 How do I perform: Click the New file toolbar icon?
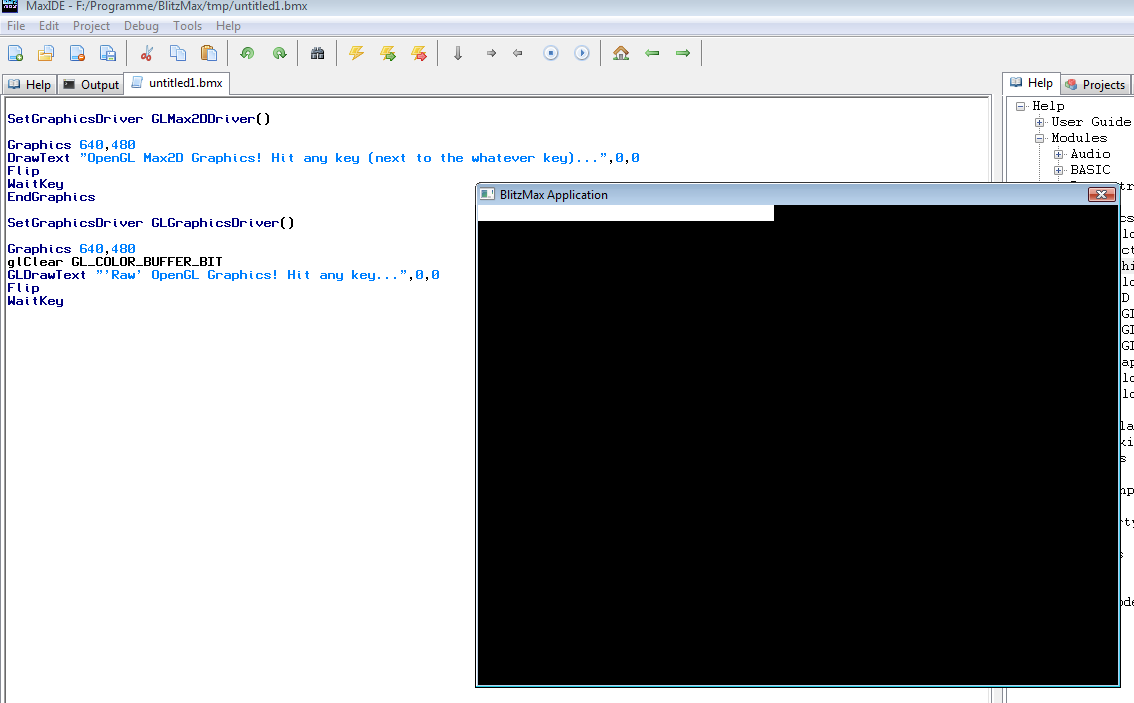click(16, 53)
